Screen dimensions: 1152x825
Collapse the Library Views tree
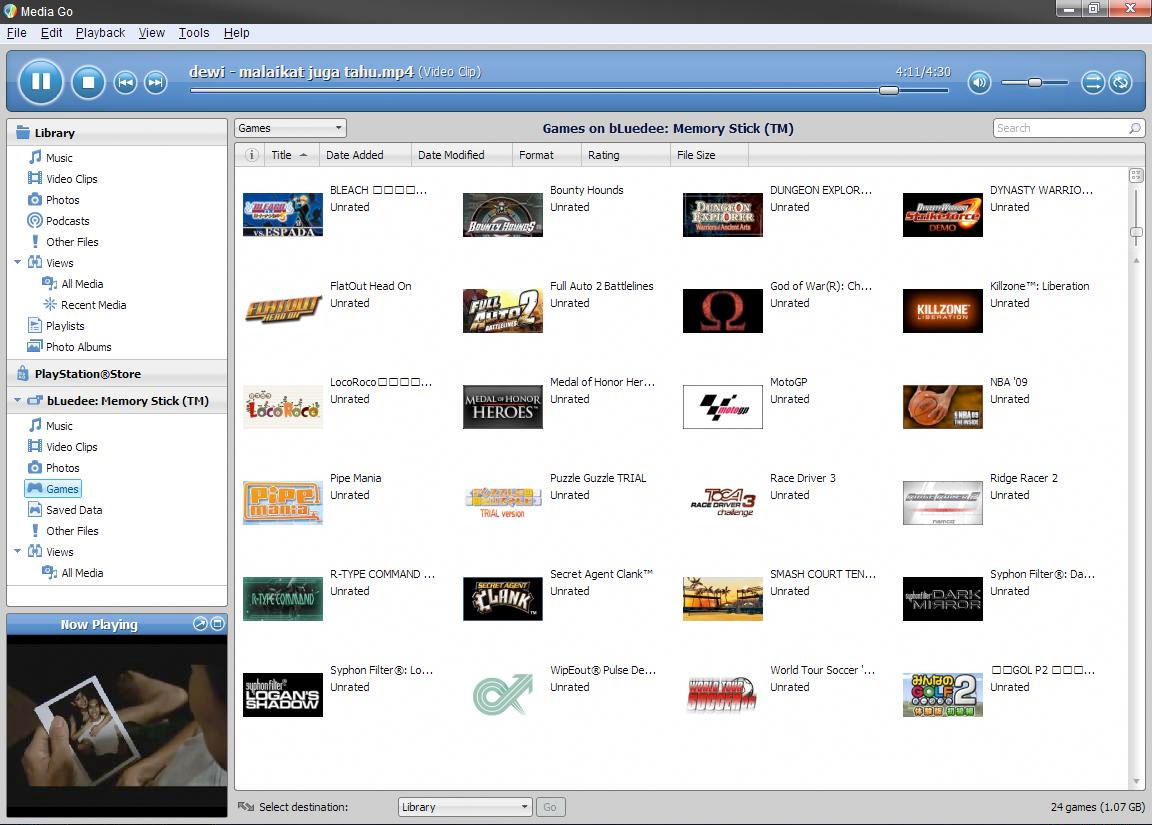18,262
